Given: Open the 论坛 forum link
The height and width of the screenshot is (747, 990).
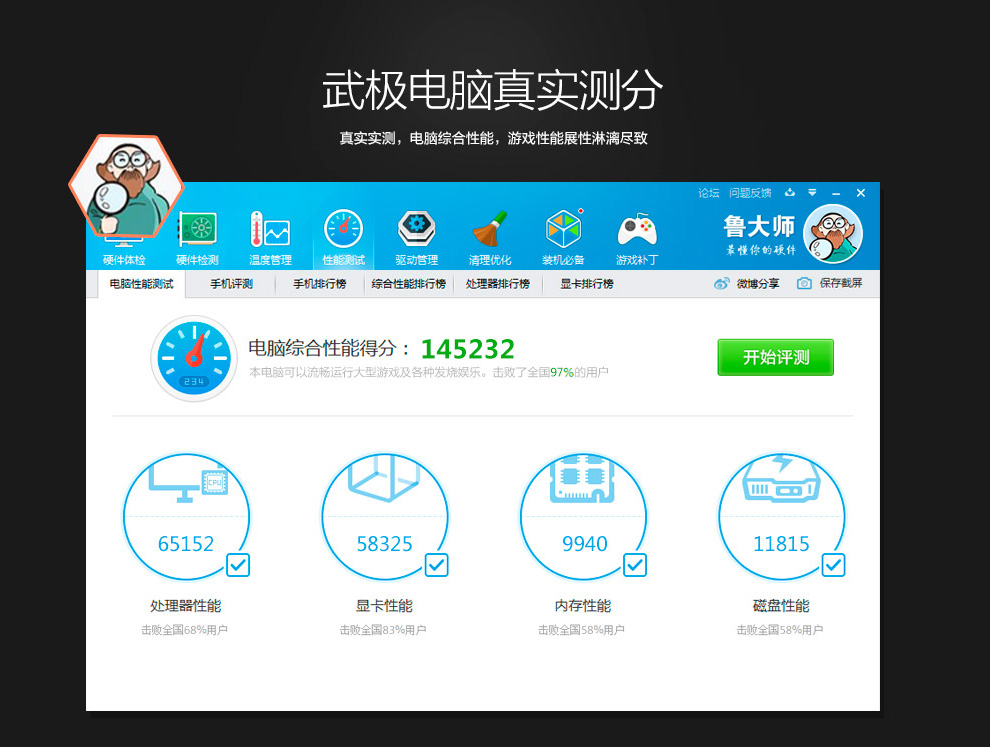Looking at the screenshot, I should 708,193.
